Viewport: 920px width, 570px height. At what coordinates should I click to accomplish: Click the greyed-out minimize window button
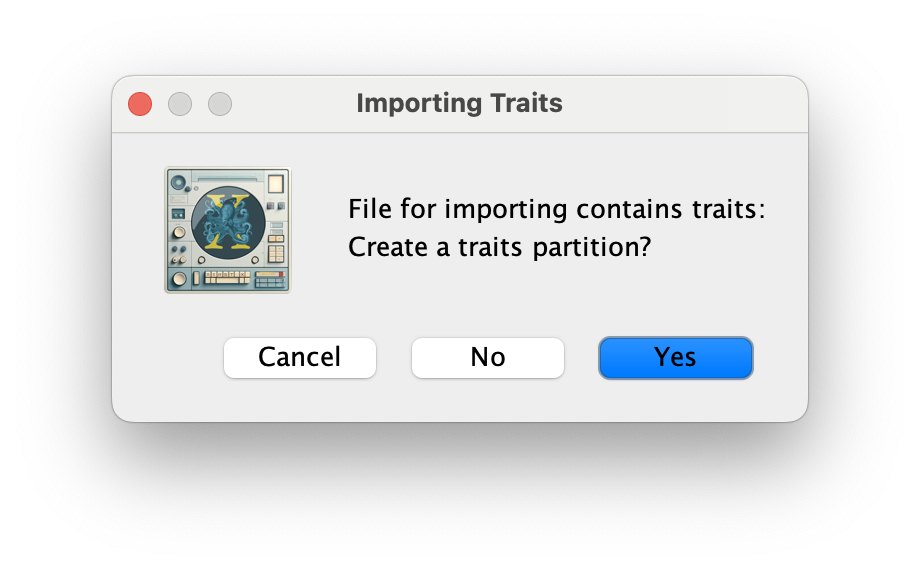(180, 104)
